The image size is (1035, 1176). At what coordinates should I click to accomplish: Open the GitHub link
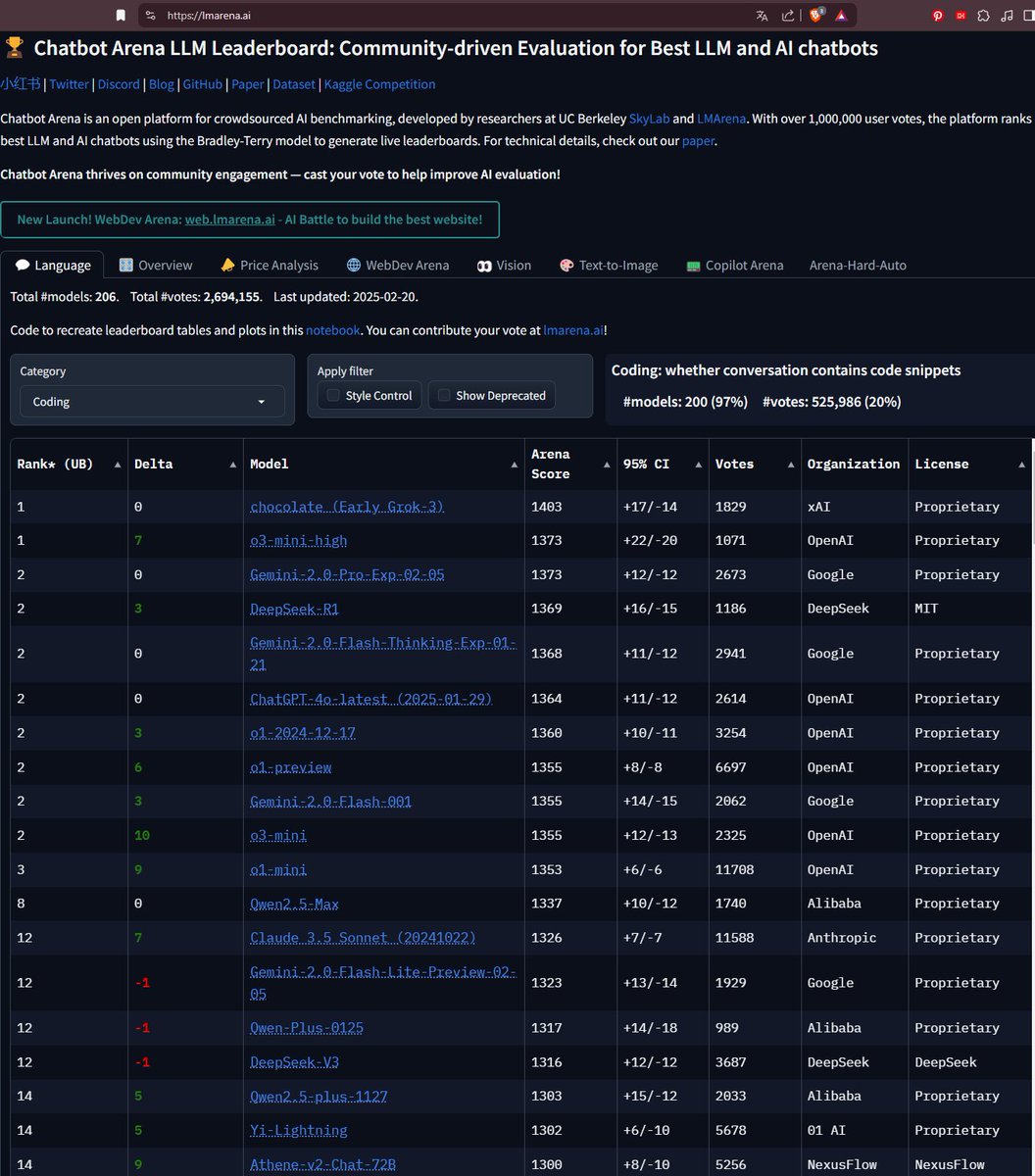203,84
